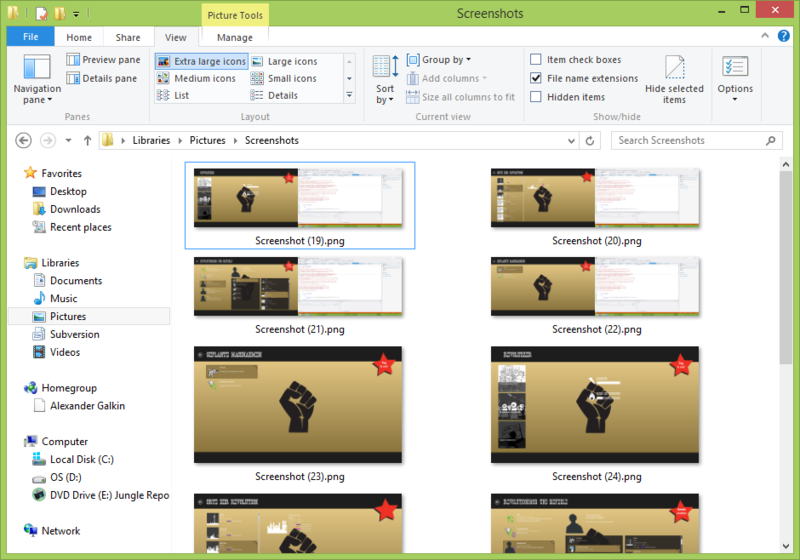Open the OS (D:) drive

[x=57, y=477]
